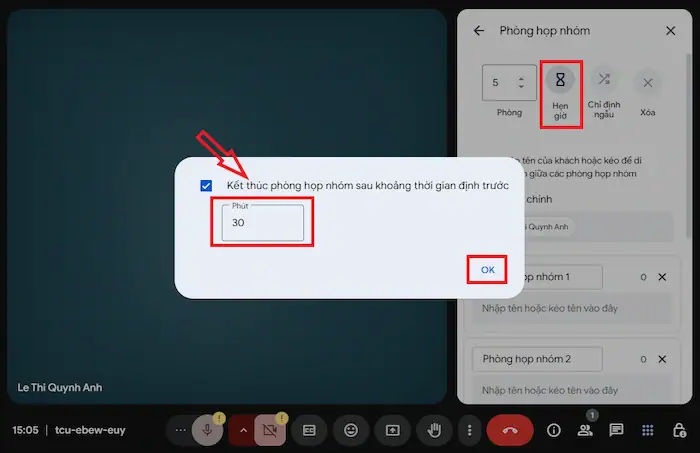
Task: Open meeting details info icon
Action: 554,430
